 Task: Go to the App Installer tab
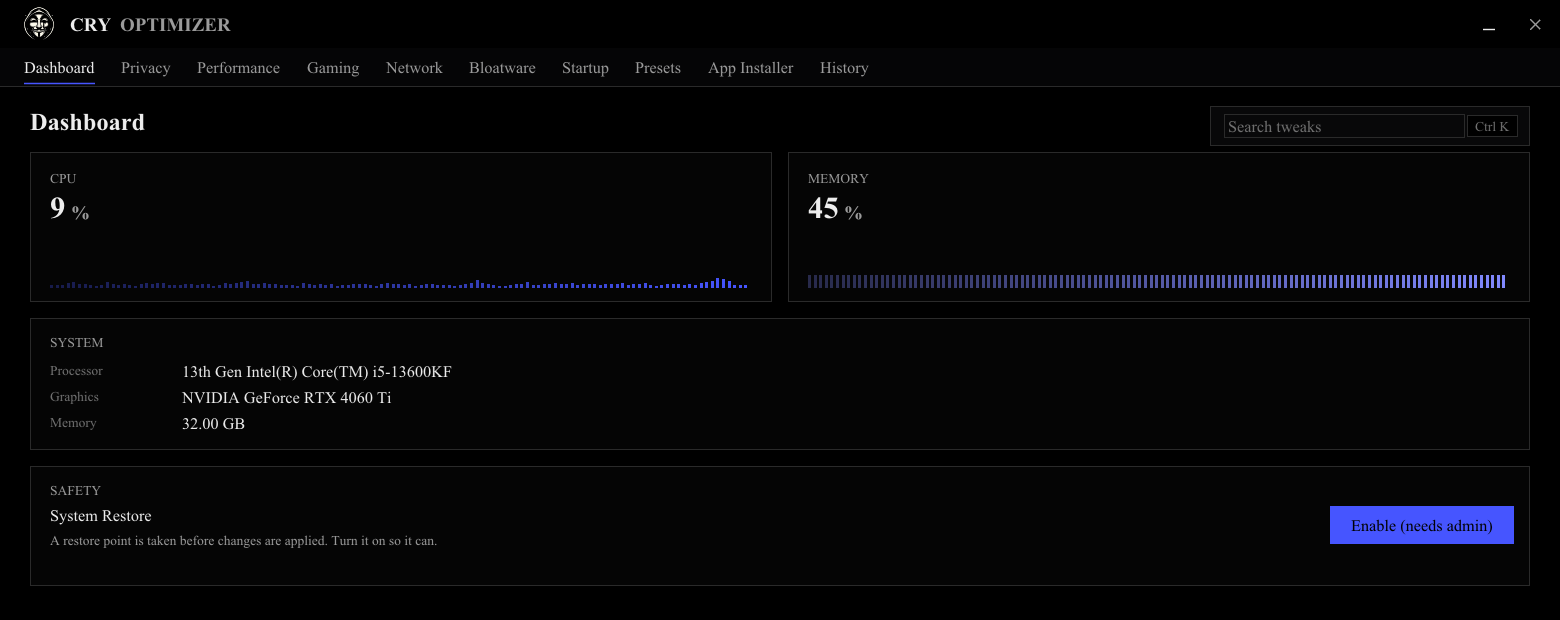tap(751, 68)
